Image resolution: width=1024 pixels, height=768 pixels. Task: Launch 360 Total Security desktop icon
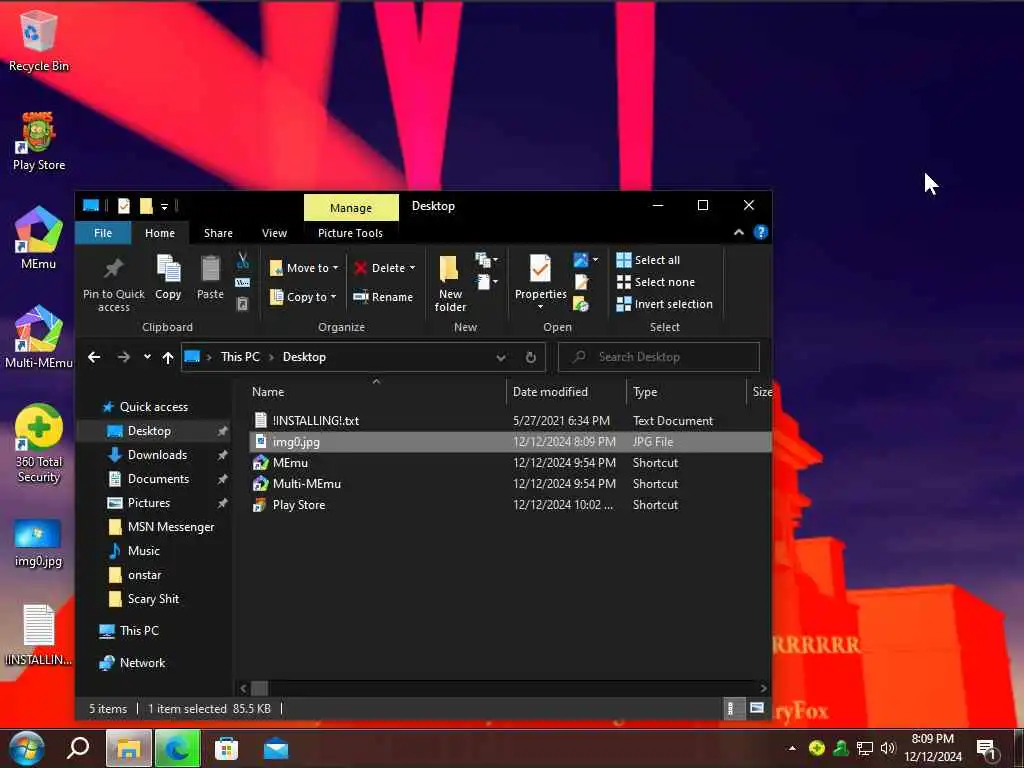39,444
